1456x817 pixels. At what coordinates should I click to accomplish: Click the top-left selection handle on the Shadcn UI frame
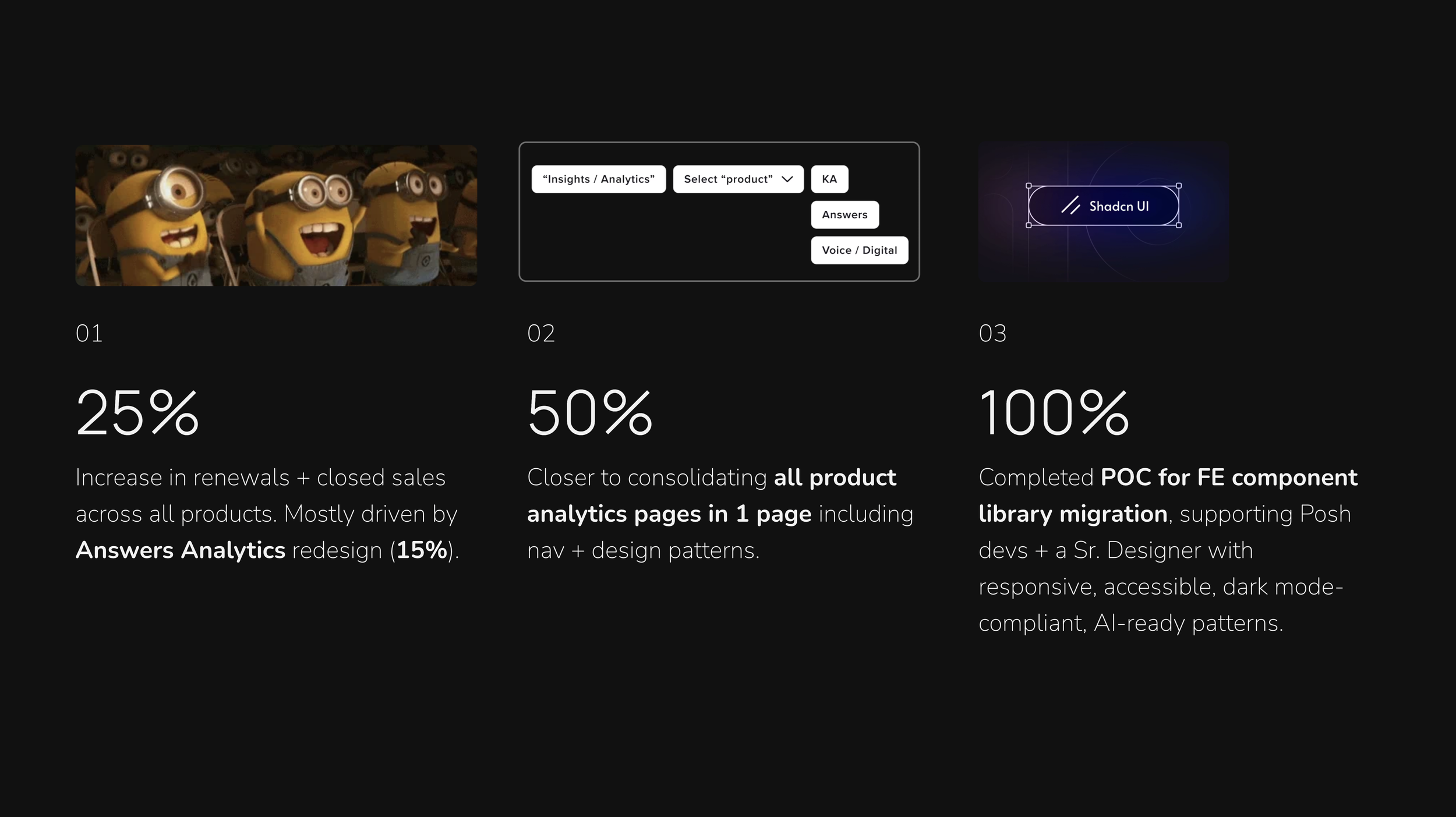[1029, 186]
